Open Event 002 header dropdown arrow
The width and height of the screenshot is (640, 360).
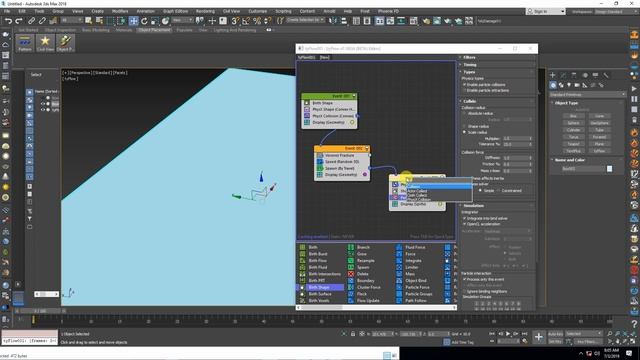[x=367, y=149]
